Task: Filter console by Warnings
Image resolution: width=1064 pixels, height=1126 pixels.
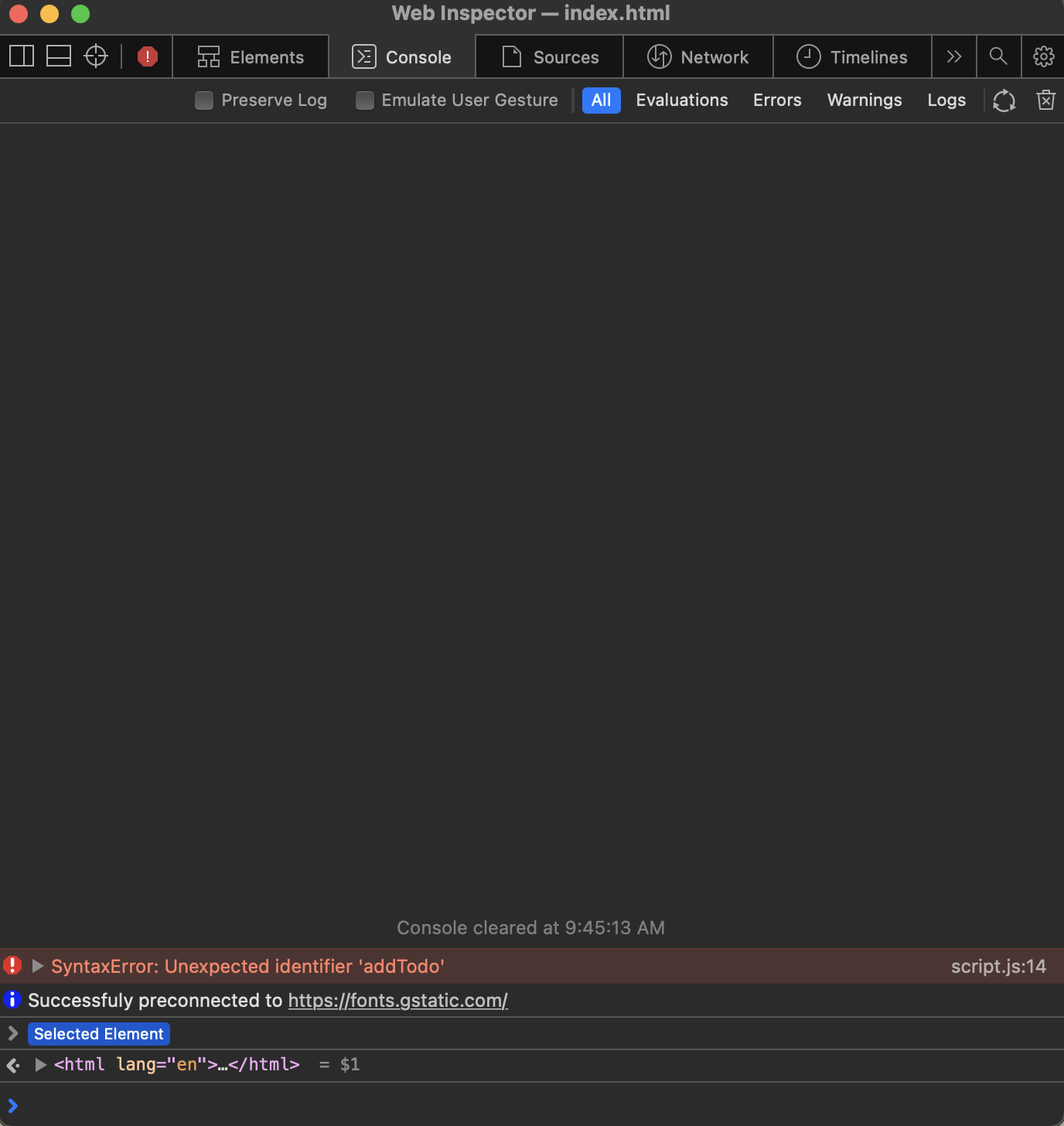Action: coord(864,101)
